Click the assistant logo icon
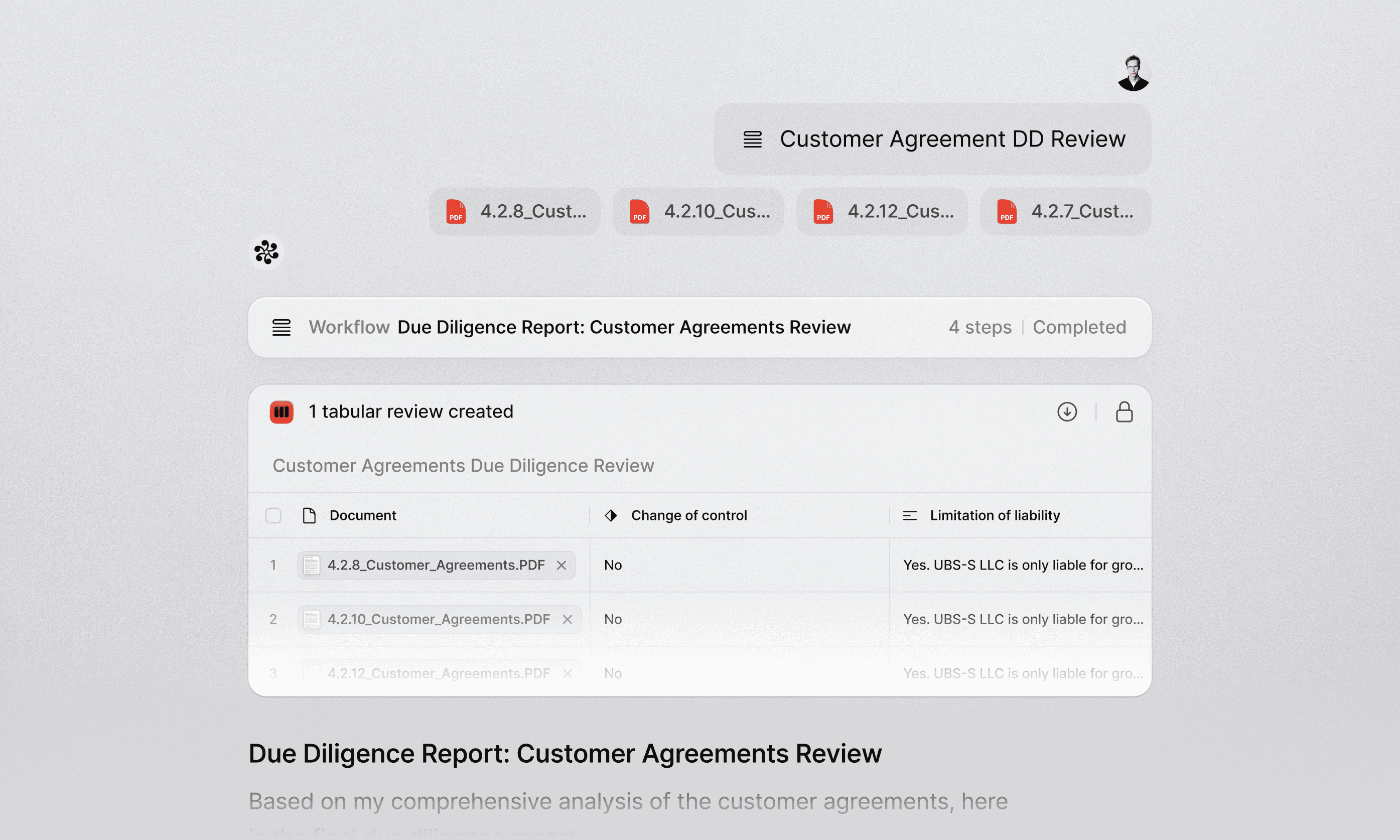 [x=266, y=252]
